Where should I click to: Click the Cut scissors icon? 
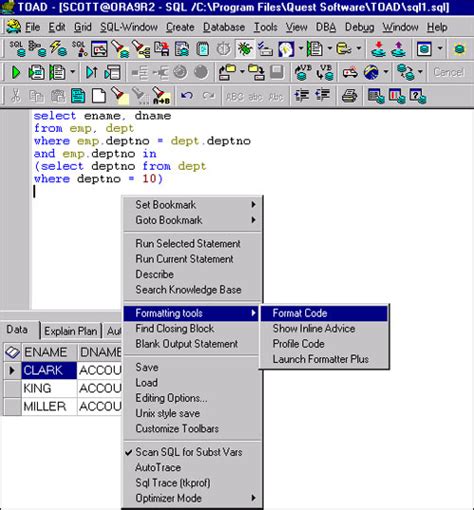(15, 96)
